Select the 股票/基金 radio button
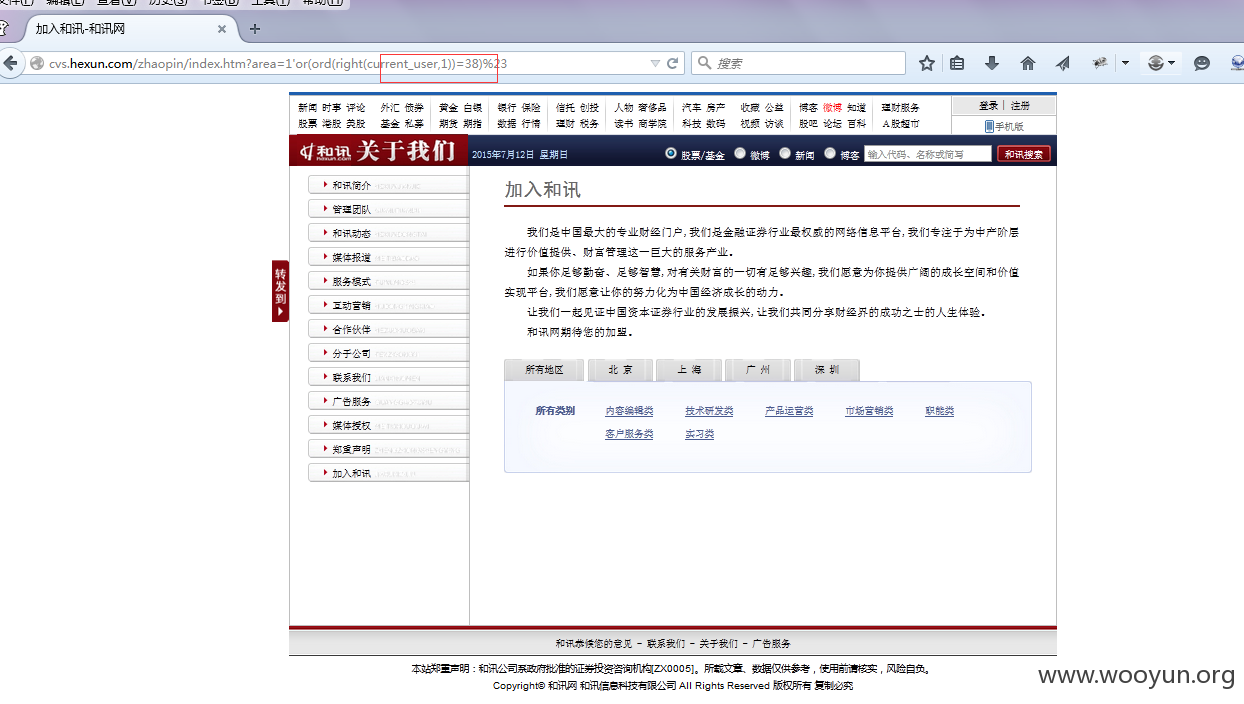Viewport: 1244px width, 704px height. tap(671, 154)
